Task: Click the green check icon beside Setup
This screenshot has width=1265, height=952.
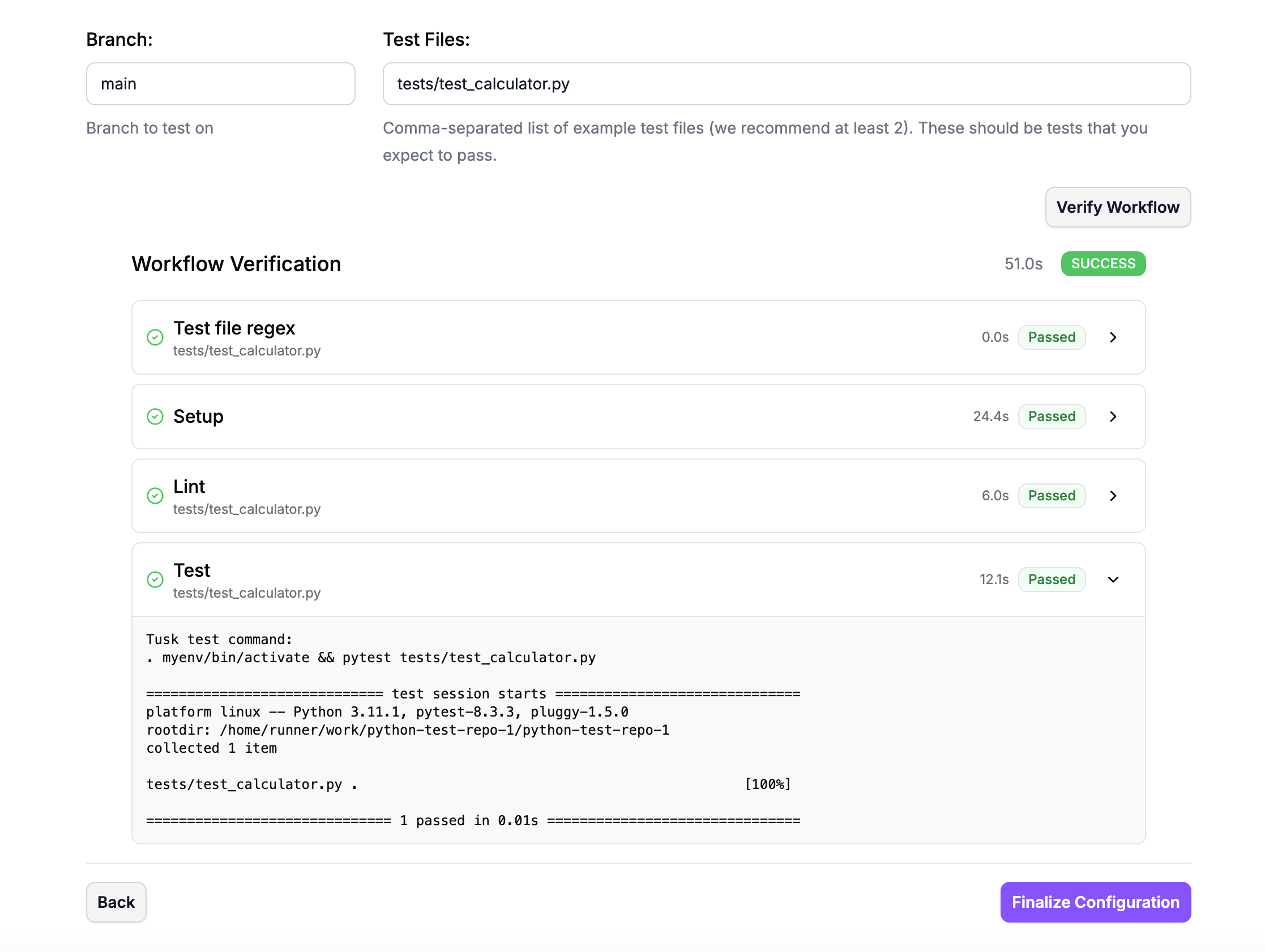Action: pyautogui.click(x=155, y=416)
